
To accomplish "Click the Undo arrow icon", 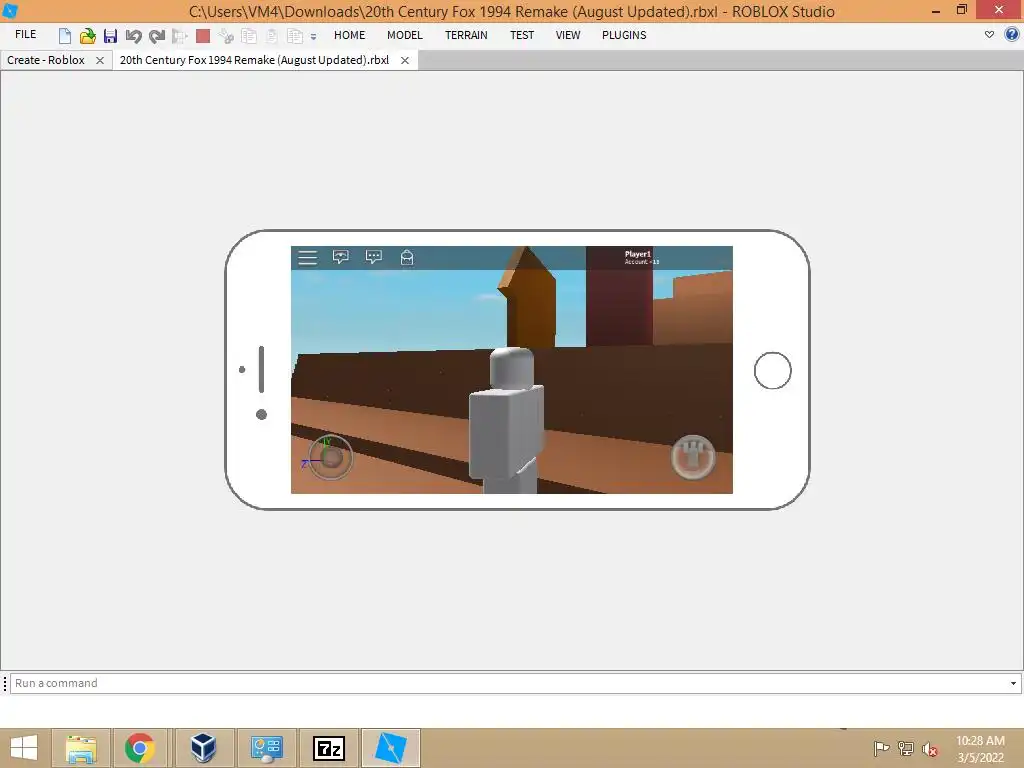I will click(x=133, y=36).
